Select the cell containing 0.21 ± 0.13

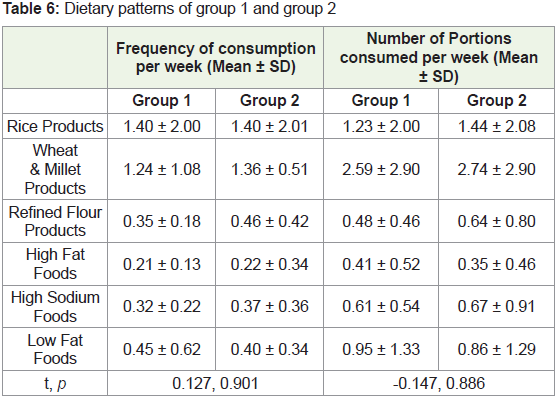point(162,264)
